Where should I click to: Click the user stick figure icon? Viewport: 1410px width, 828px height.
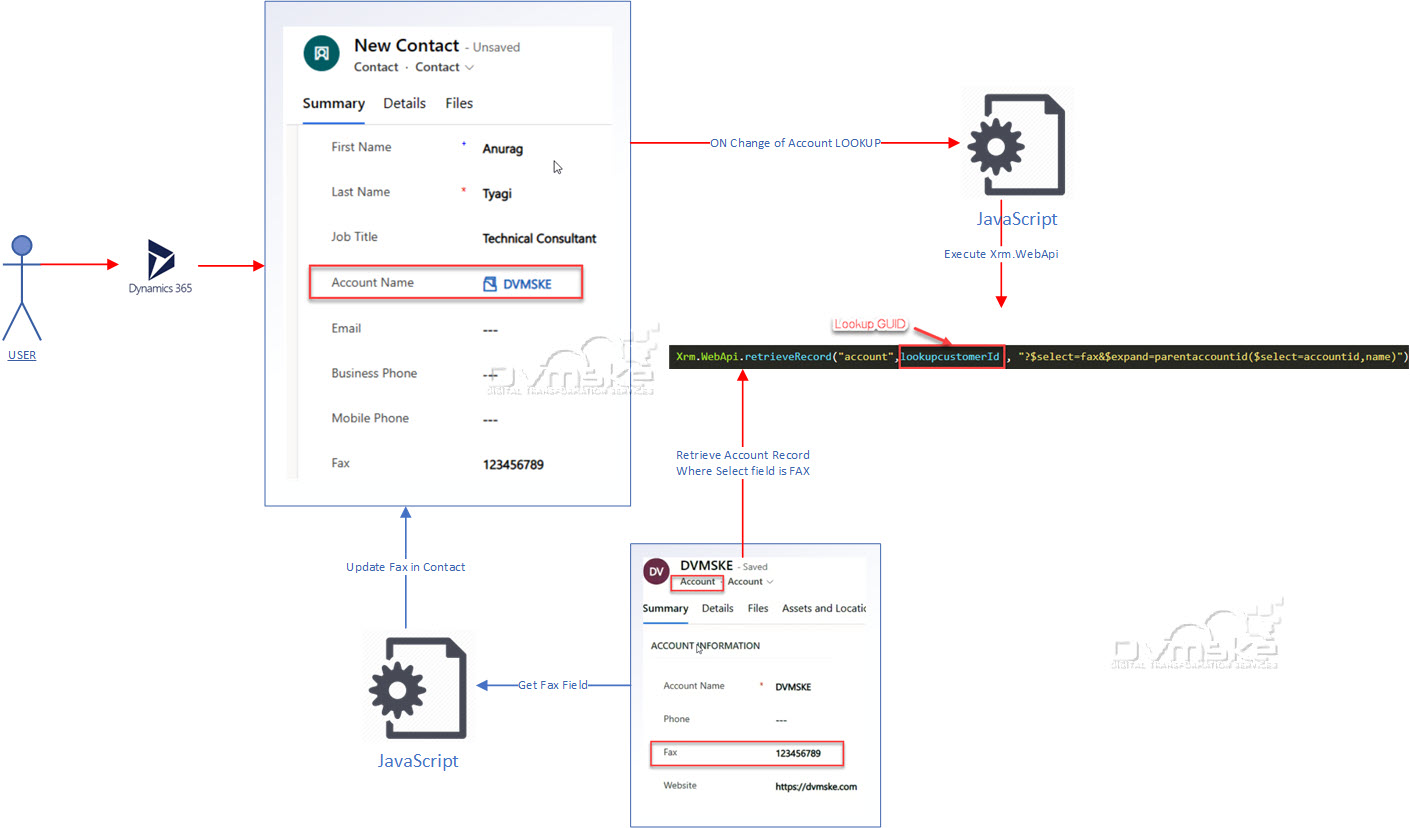(x=22, y=288)
